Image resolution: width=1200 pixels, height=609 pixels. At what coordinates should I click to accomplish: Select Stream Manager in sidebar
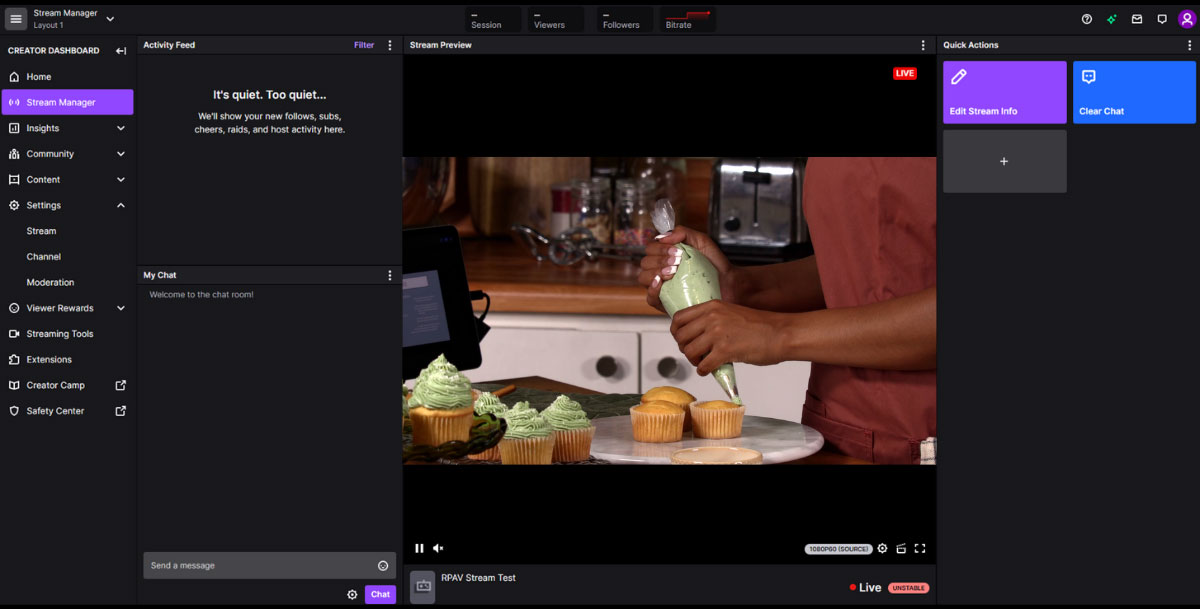pos(67,102)
